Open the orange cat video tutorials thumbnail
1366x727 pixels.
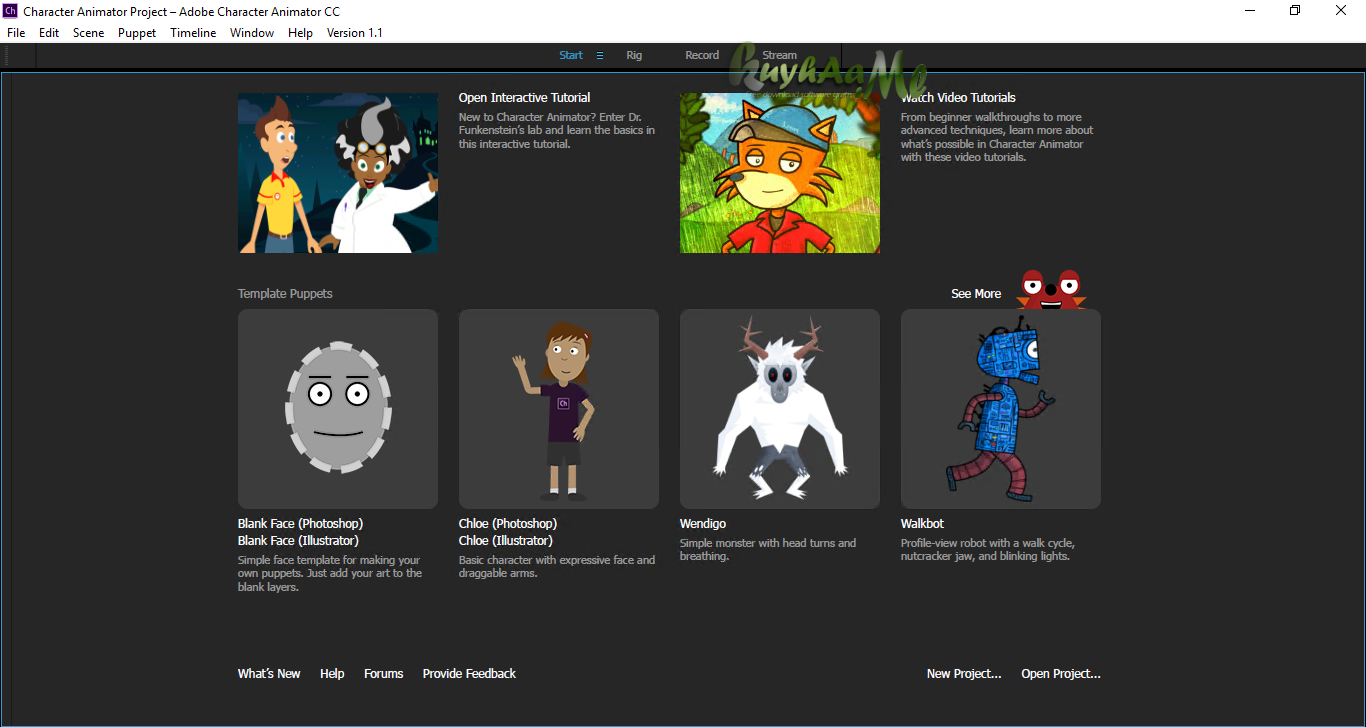click(x=780, y=173)
